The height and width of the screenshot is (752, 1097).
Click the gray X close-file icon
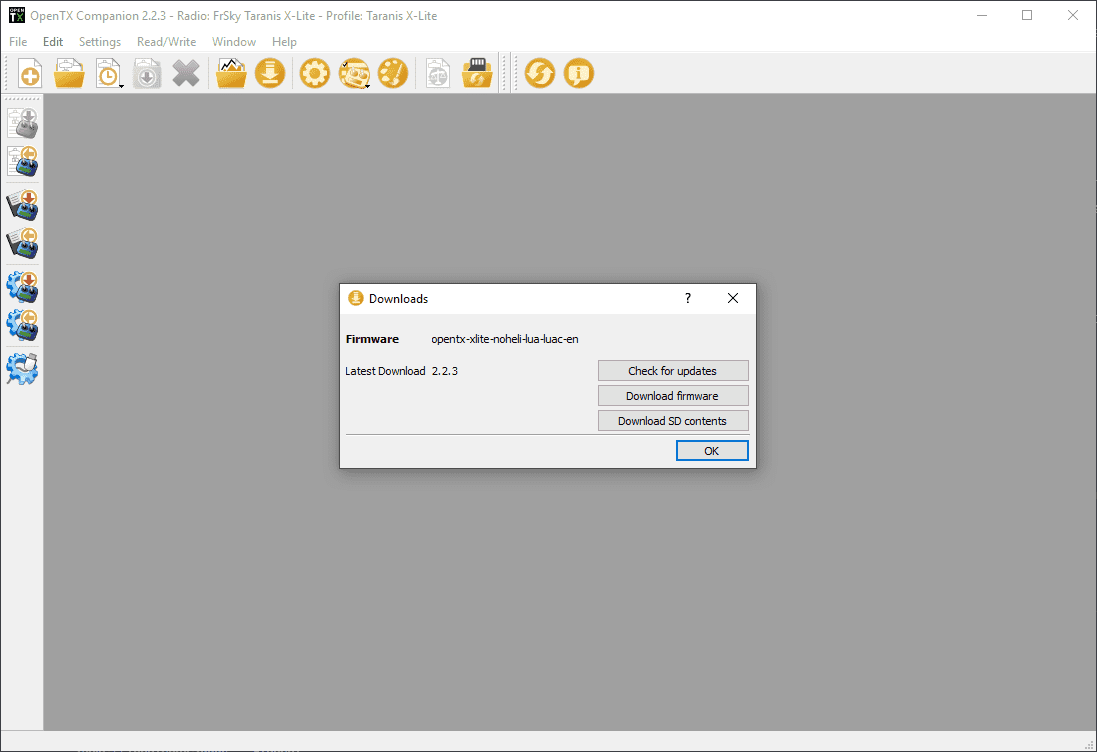[x=186, y=73]
